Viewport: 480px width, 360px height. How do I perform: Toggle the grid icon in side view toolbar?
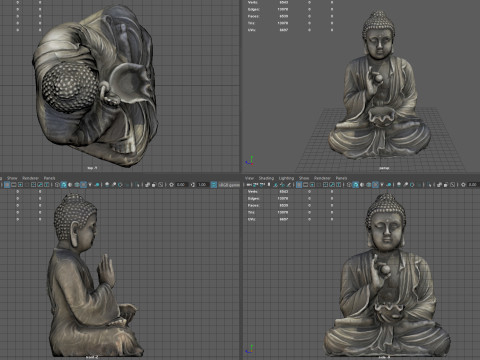click(x=7, y=185)
